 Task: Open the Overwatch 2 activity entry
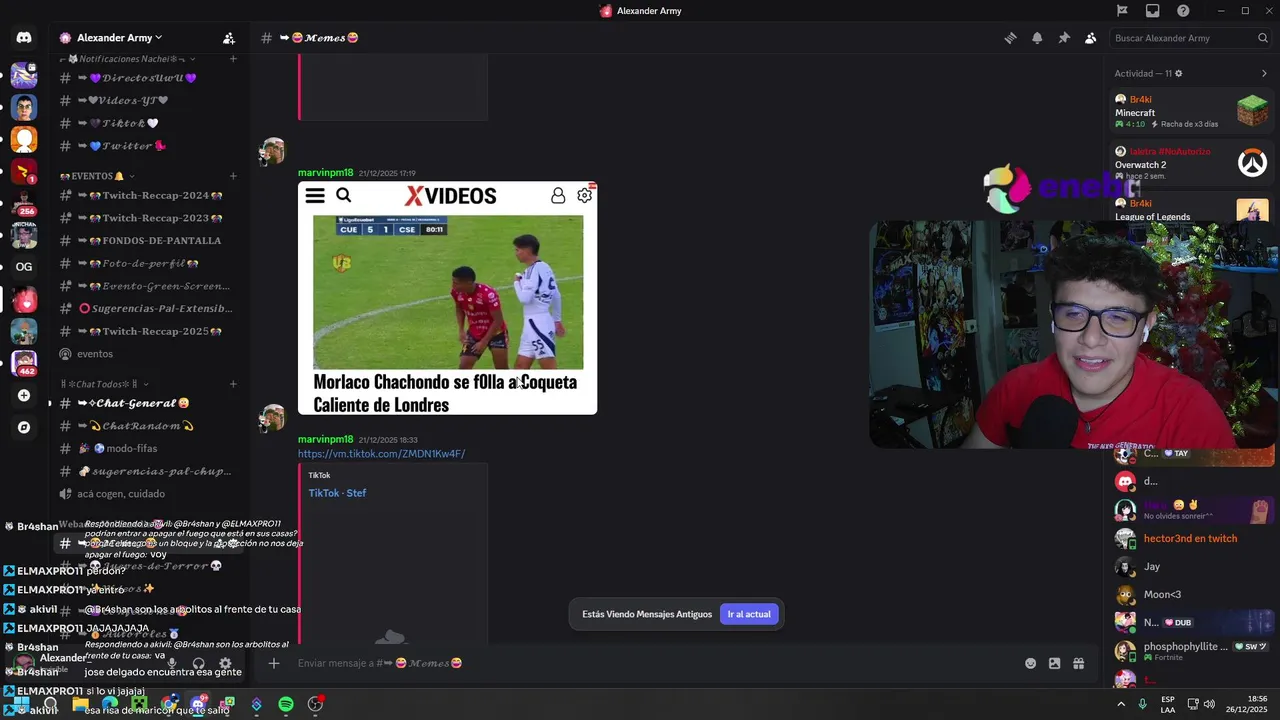pos(1190,164)
